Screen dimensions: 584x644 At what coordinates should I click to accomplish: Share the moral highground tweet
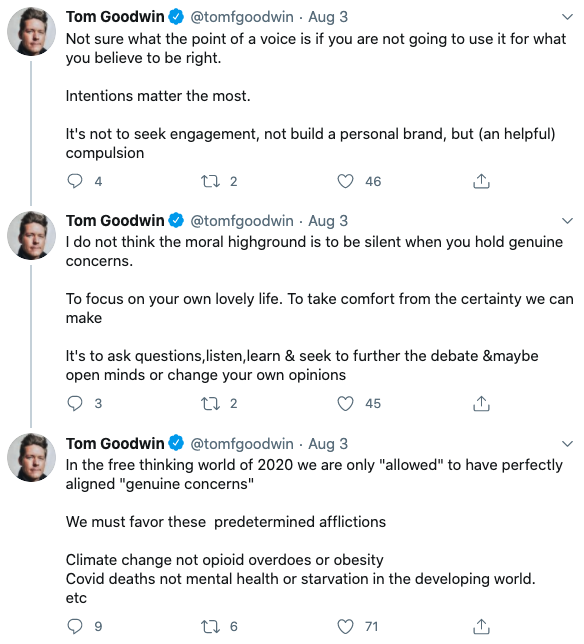(x=481, y=403)
